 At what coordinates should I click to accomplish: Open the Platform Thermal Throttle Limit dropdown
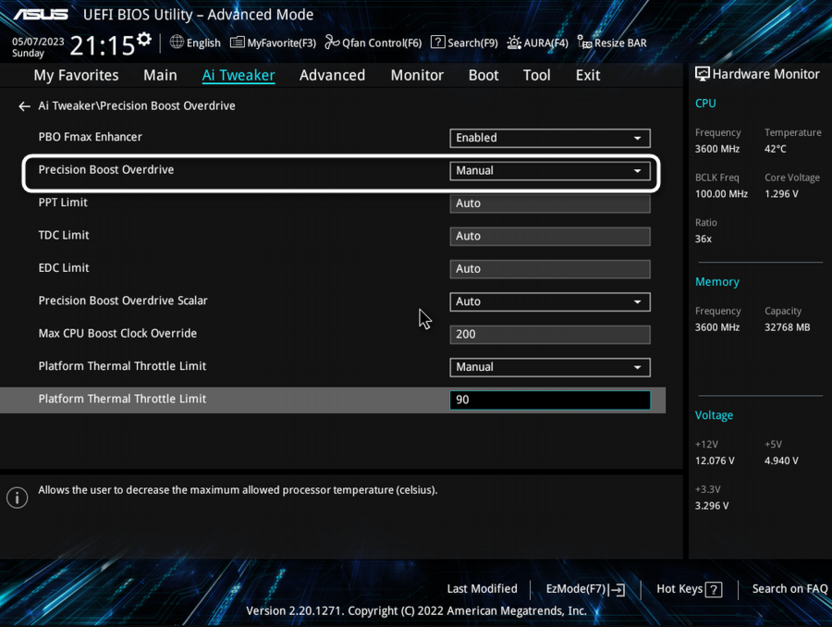pyautogui.click(x=549, y=367)
